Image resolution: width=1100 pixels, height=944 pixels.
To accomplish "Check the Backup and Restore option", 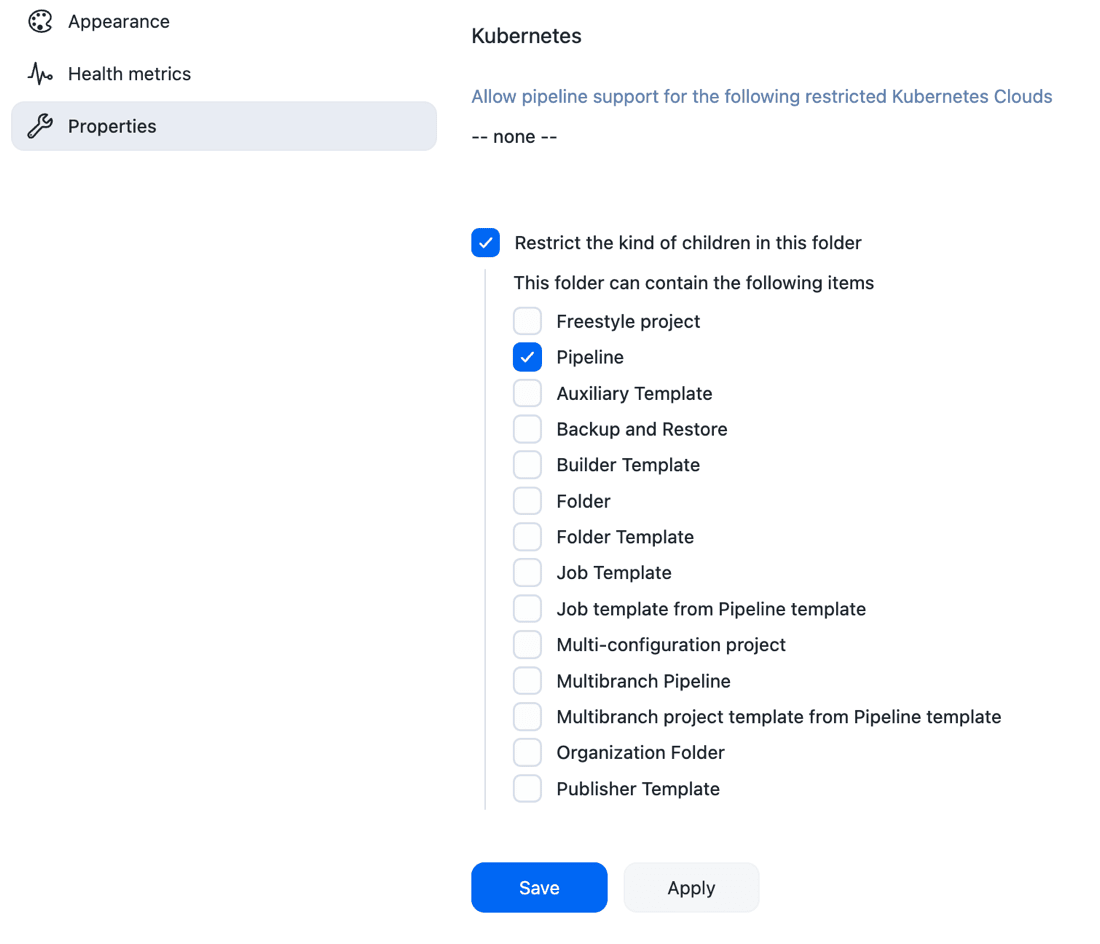I will [527, 429].
